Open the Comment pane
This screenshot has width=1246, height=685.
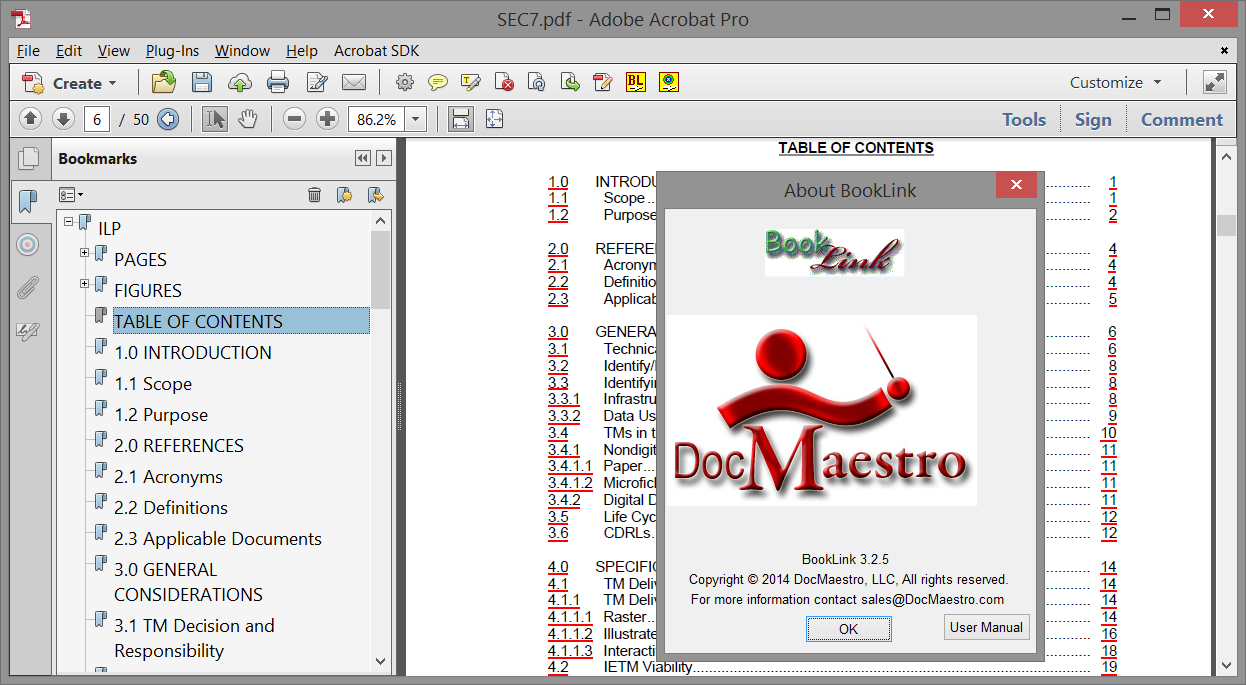coord(1182,120)
